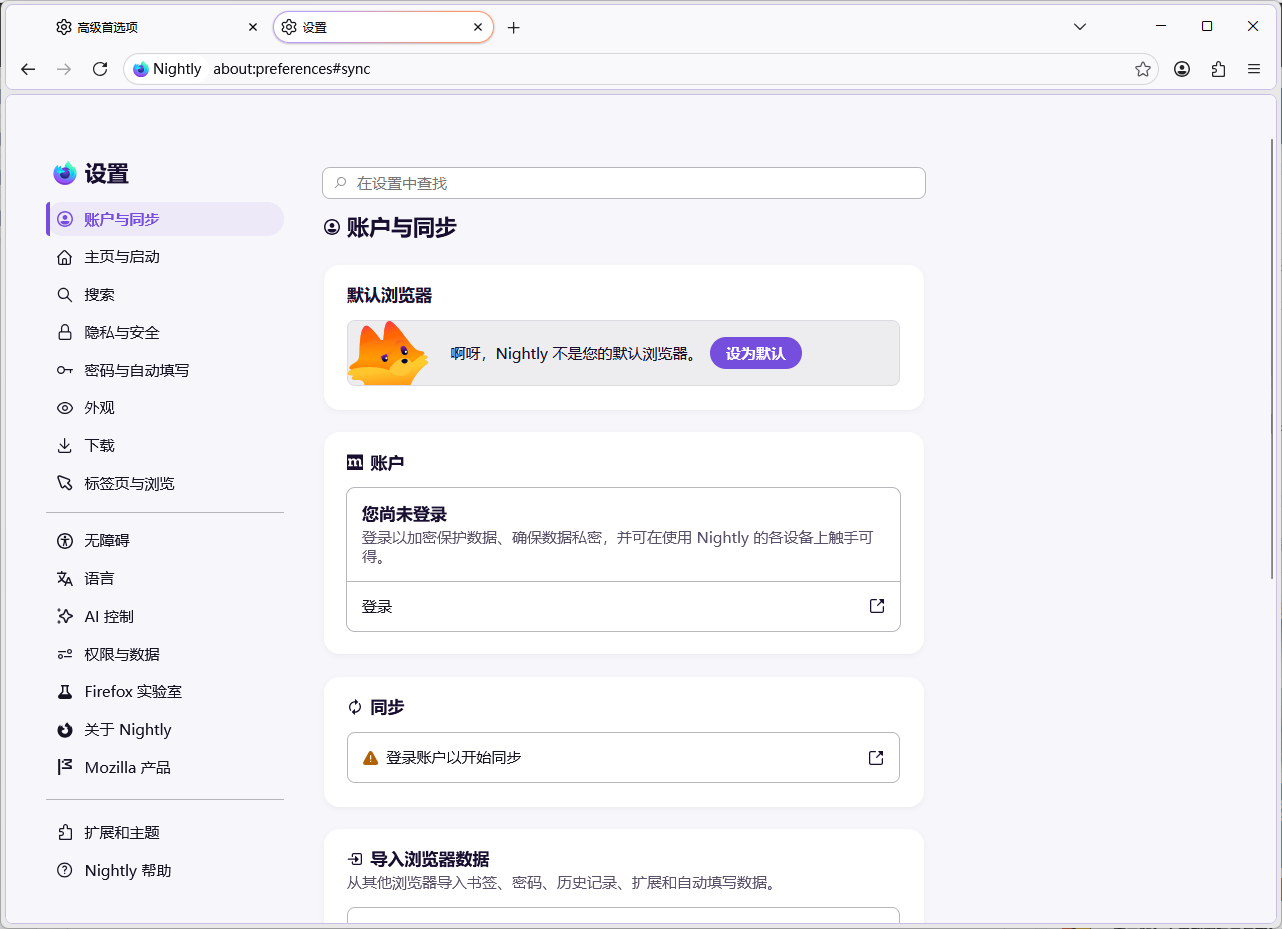Click the translate icon beside 语言

coord(65,578)
